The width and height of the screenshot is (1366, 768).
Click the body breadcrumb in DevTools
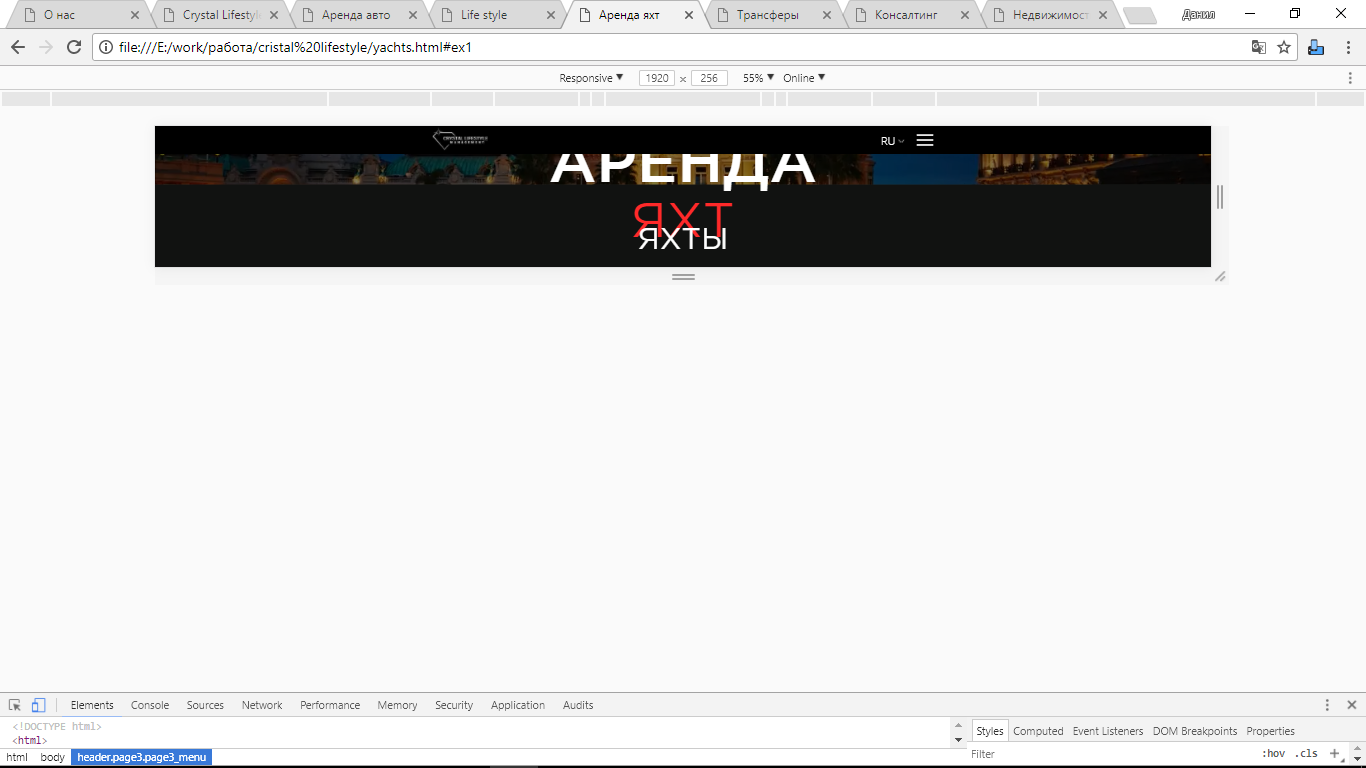click(x=52, y=757)
